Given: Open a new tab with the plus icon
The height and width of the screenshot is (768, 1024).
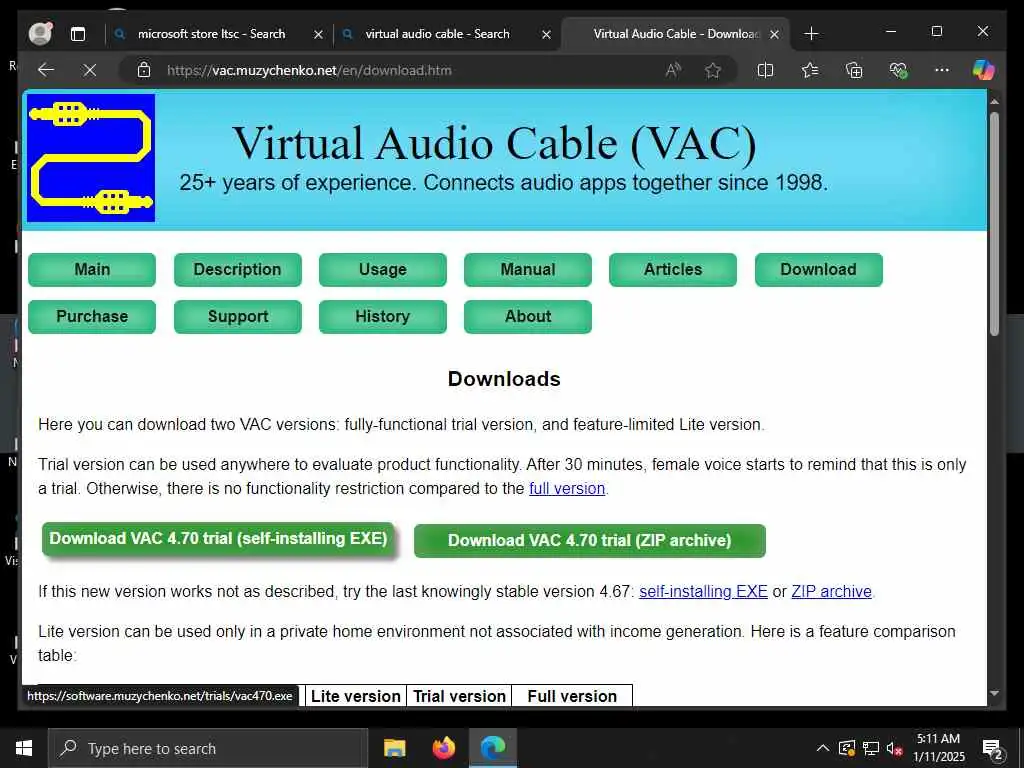Looking at the screenshot, I should pos(811,34).
